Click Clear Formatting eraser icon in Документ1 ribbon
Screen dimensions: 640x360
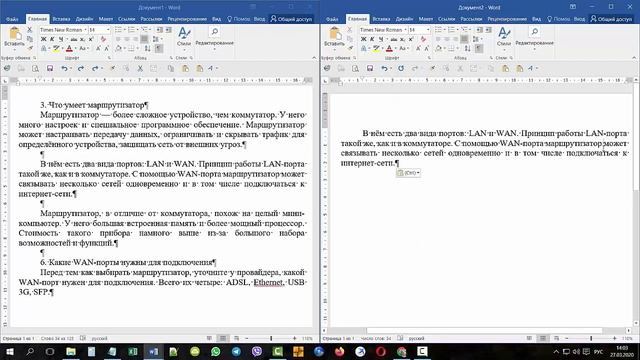click(x=103, y=39)
